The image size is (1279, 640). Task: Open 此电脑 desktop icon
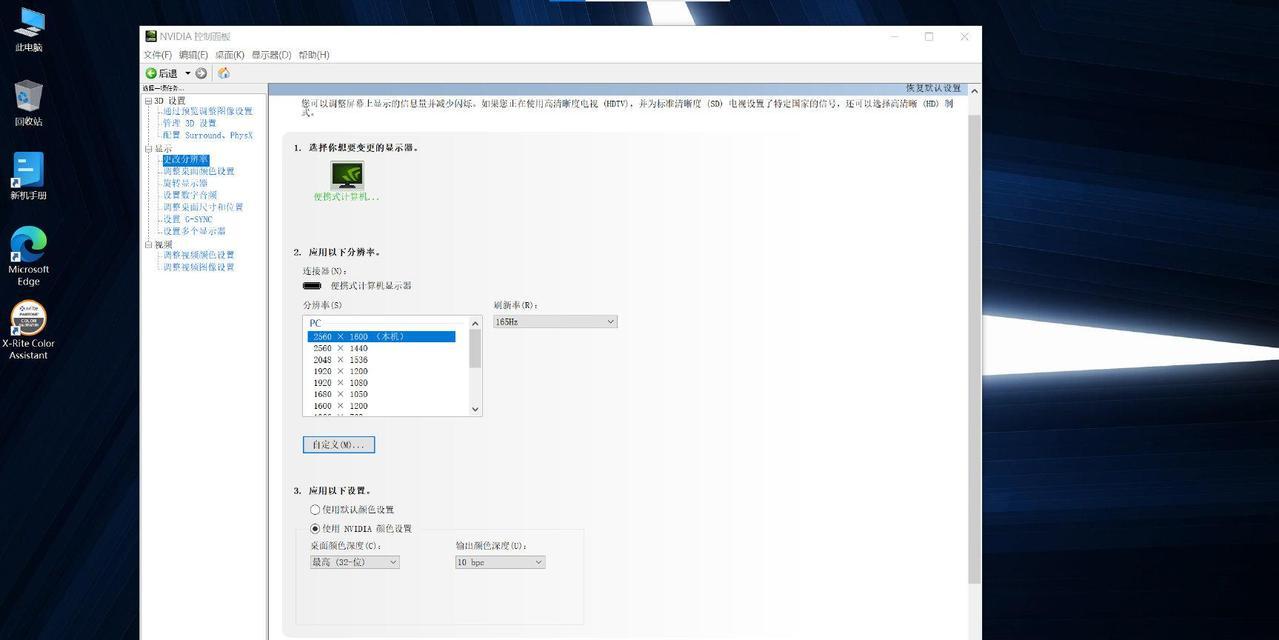(29, 30)
